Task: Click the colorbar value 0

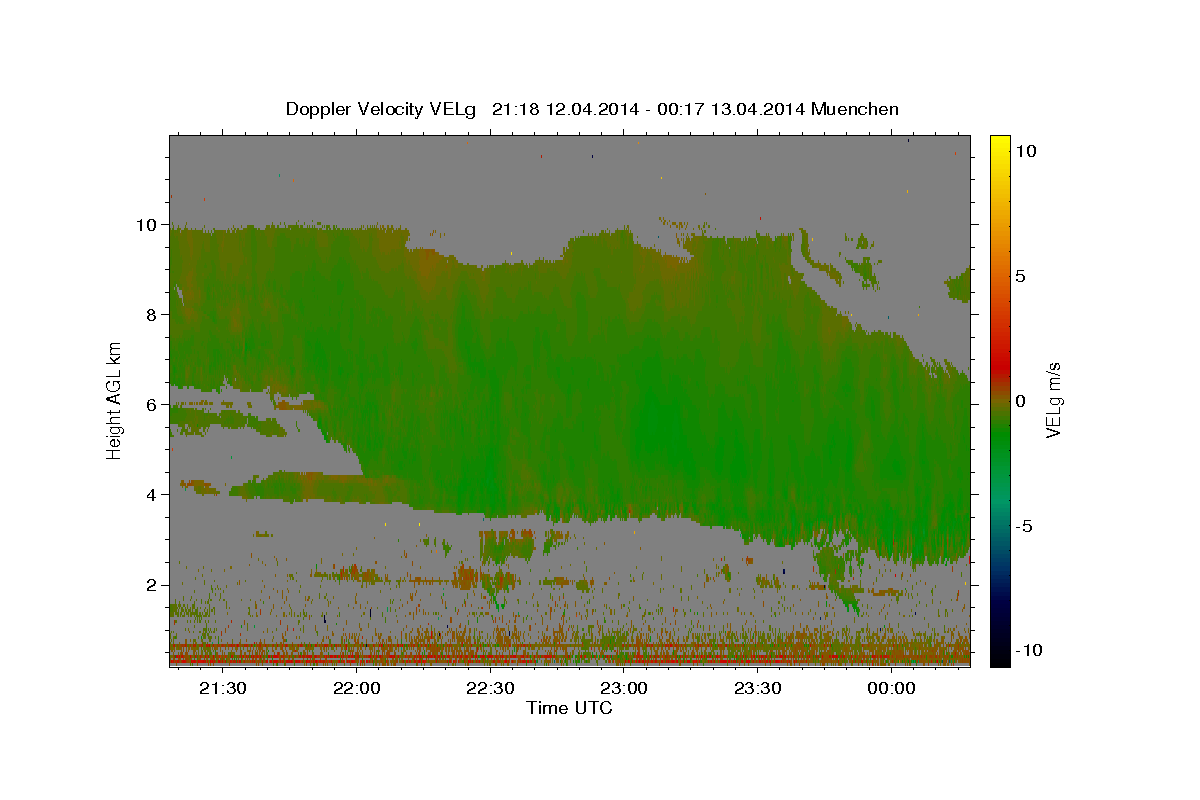Action: [1020, 401]
